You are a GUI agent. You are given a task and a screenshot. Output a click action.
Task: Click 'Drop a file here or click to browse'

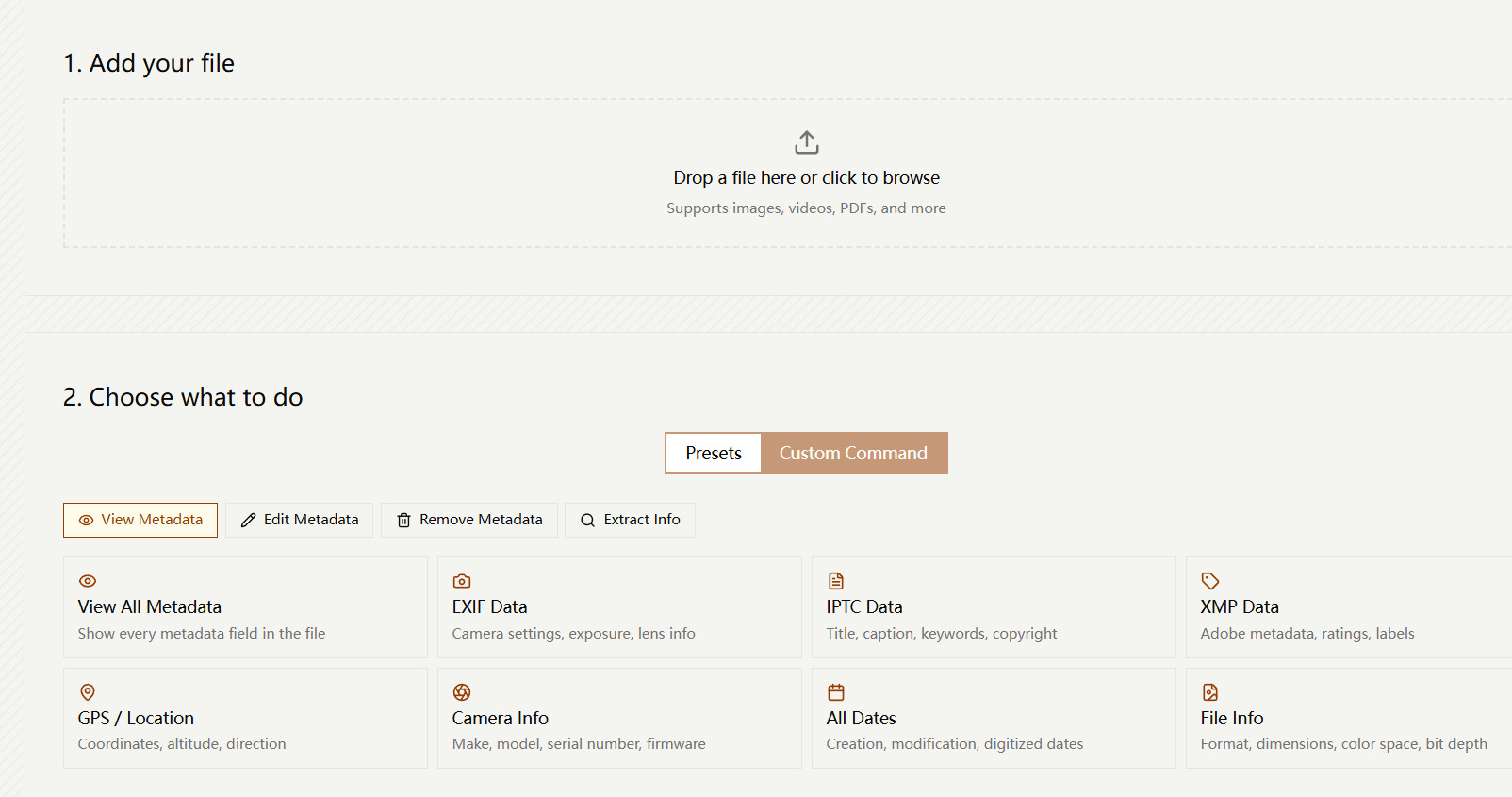[x=806, y=177]
